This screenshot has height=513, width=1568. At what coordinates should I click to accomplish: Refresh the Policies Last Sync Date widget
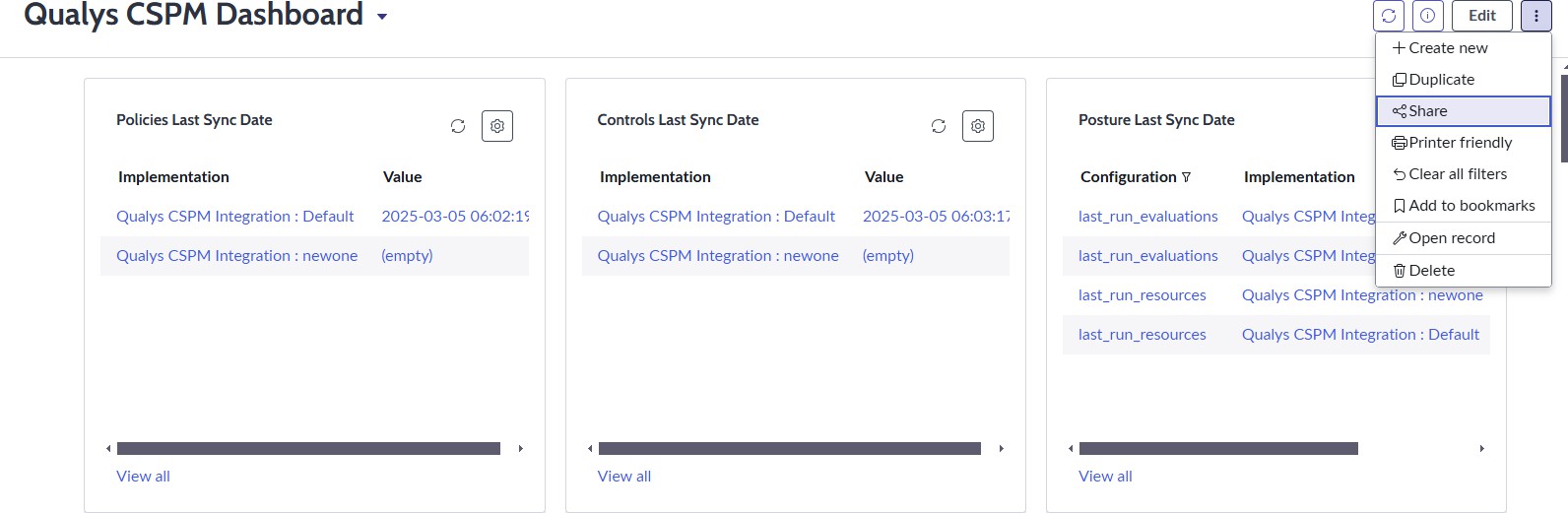click(458, 126)
